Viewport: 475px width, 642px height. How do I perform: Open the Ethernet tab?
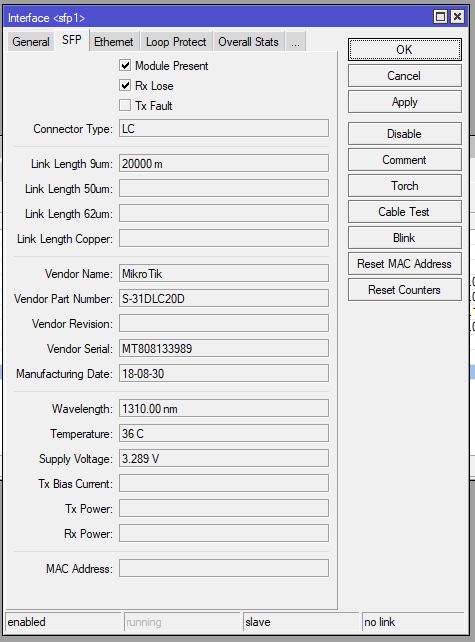[114, 42]
